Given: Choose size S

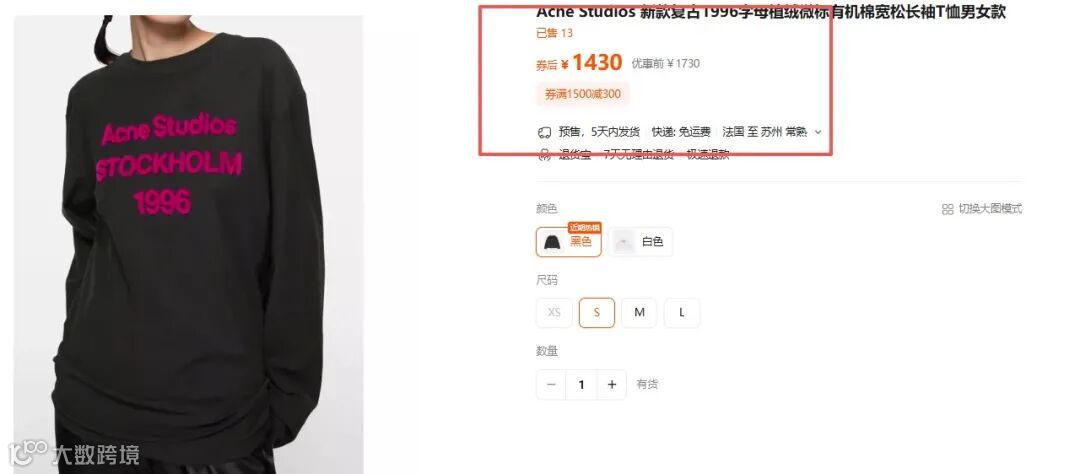Looking at the screenshot, I should pyautogui.click(x=596, y=313).
